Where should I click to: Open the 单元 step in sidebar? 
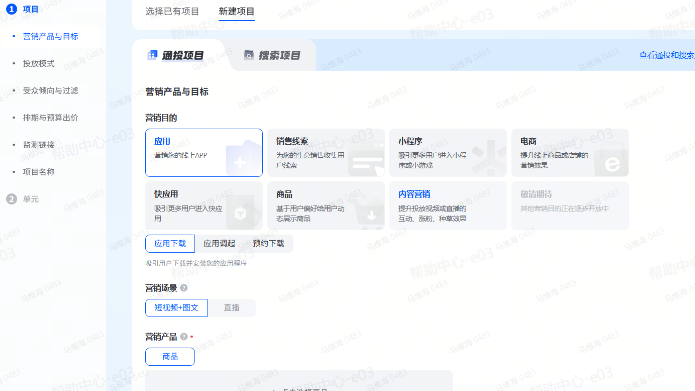[31, 199]
